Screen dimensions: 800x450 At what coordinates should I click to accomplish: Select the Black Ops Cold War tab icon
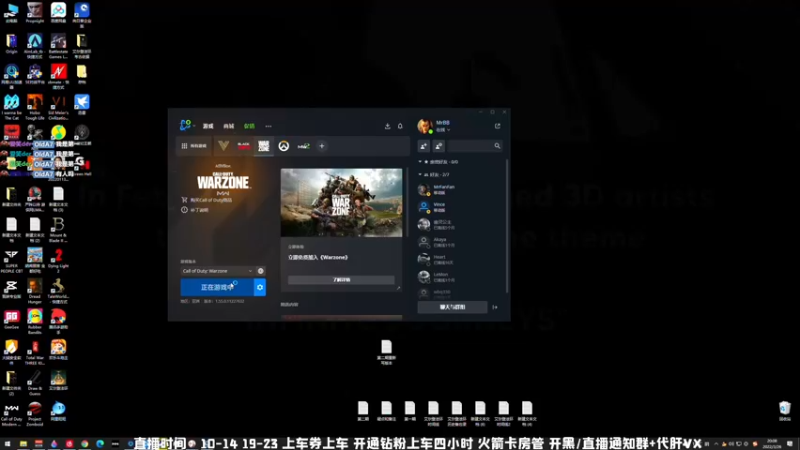(x=244, y=146)
